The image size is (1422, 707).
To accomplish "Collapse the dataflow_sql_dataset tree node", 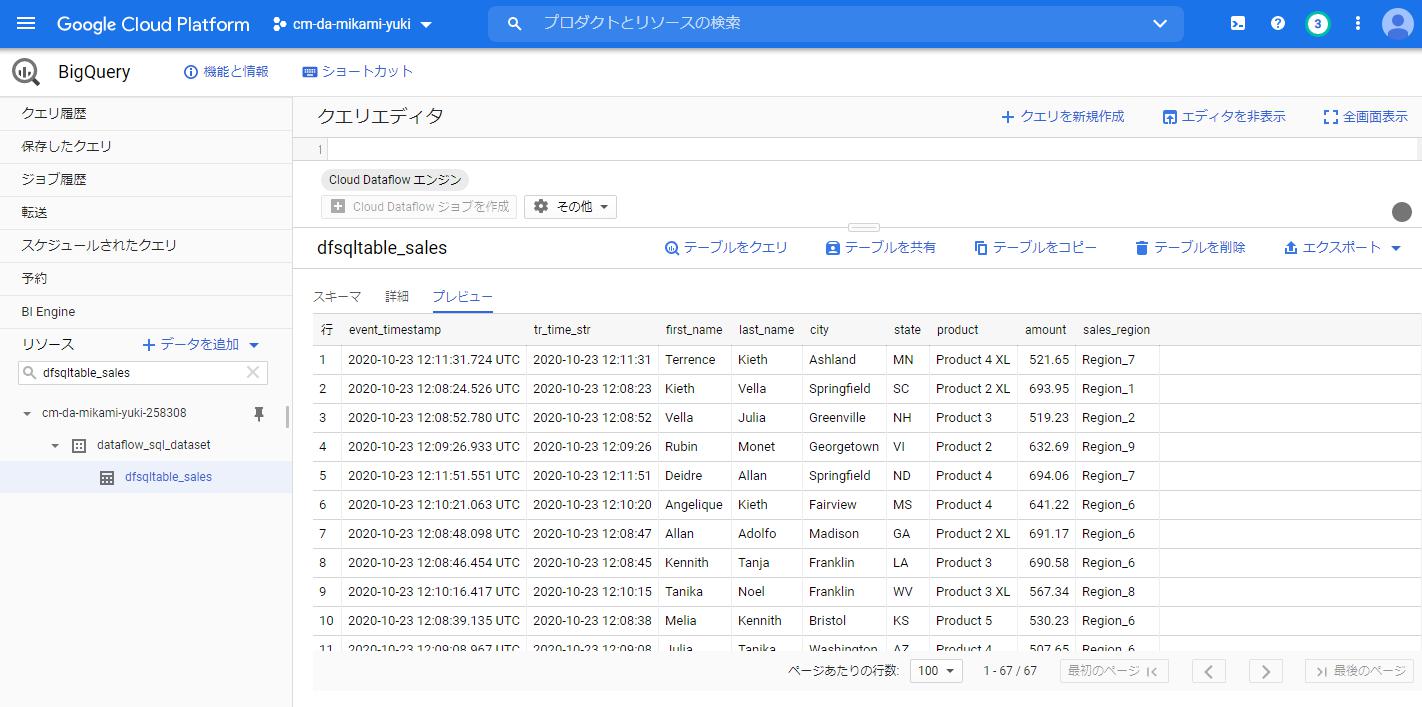I will [x=55, y=445].
